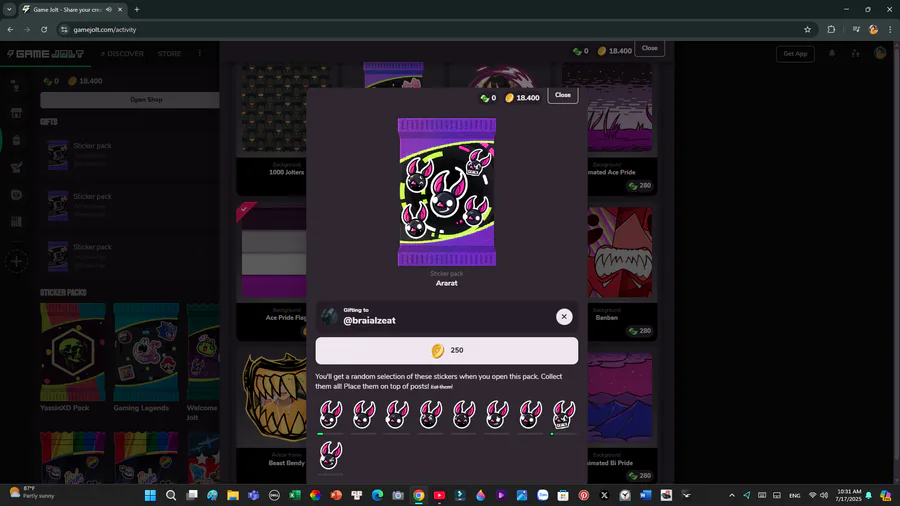Select the lone sticker in second row
Viewport: 900px width, 506px height.
click(x=331, y=456)
